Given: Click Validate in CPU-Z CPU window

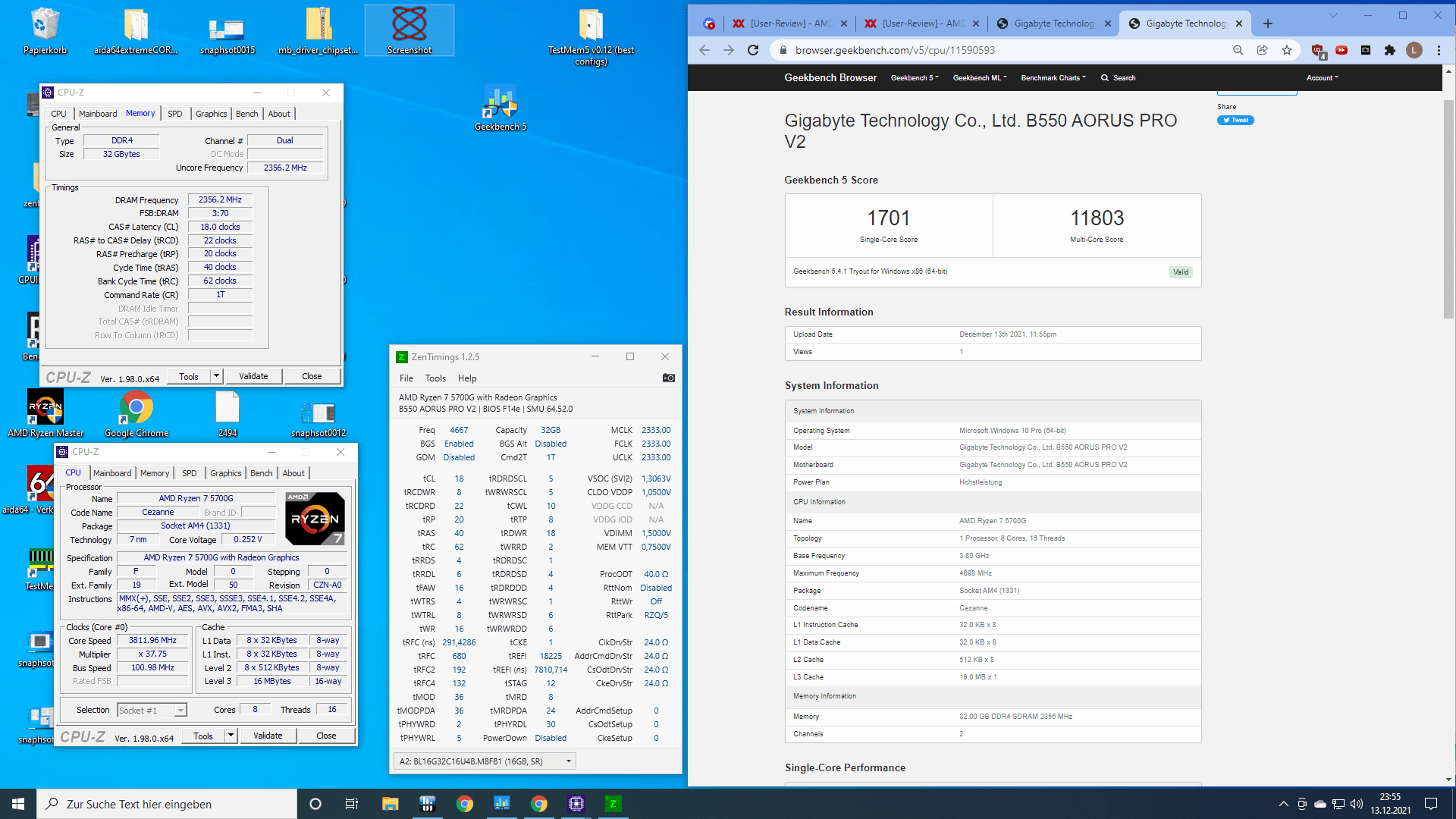Looking at the screenshot, I should [268, 736].
